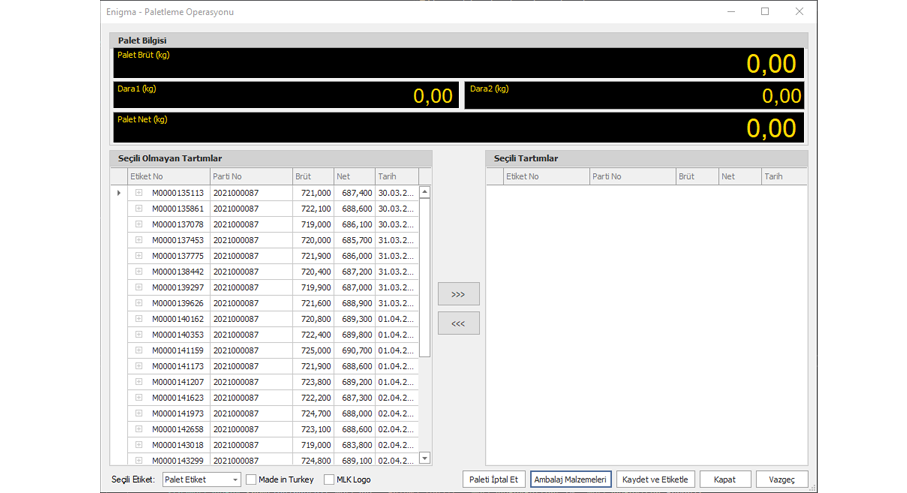Click the Kapat button
The width and height of the screenshot is (907, 493).
point(725,480)
